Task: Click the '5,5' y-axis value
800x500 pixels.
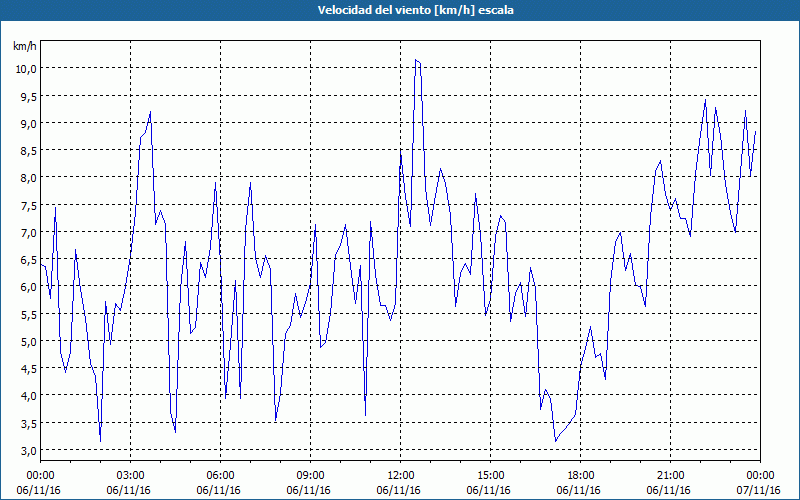Action: pos(28,314)
